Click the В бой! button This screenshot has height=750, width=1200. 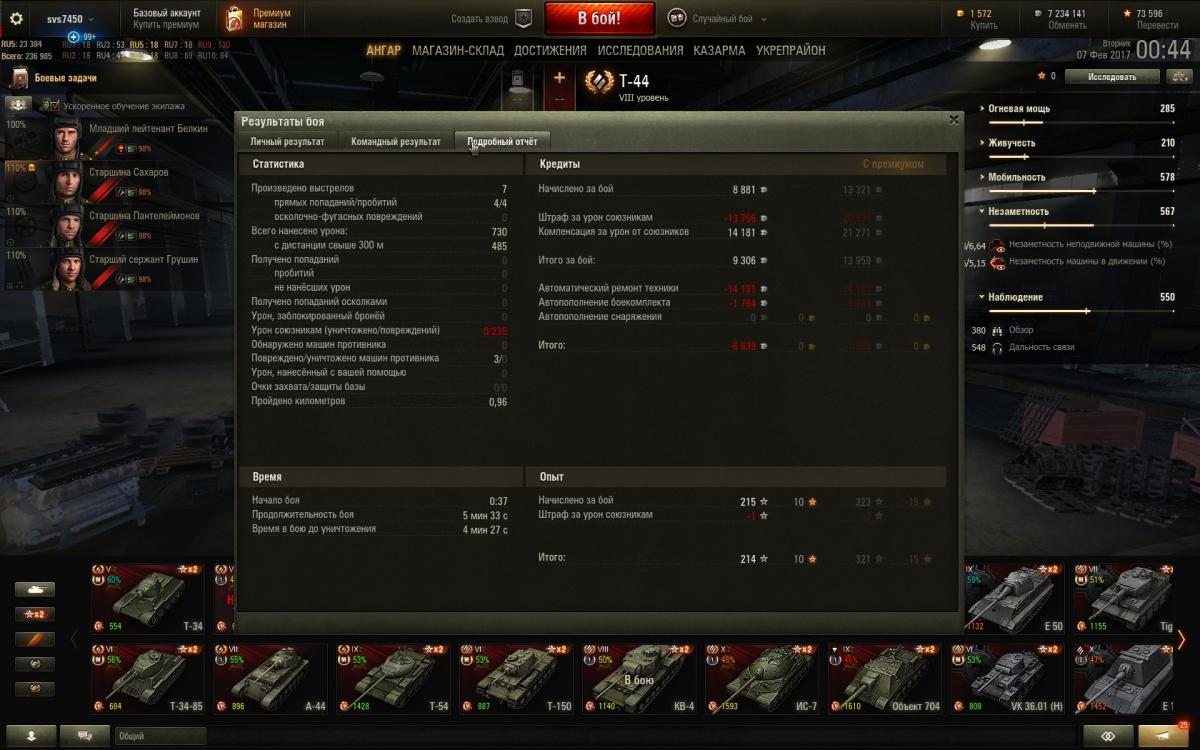pyautogui.click(x=600, y=19)
